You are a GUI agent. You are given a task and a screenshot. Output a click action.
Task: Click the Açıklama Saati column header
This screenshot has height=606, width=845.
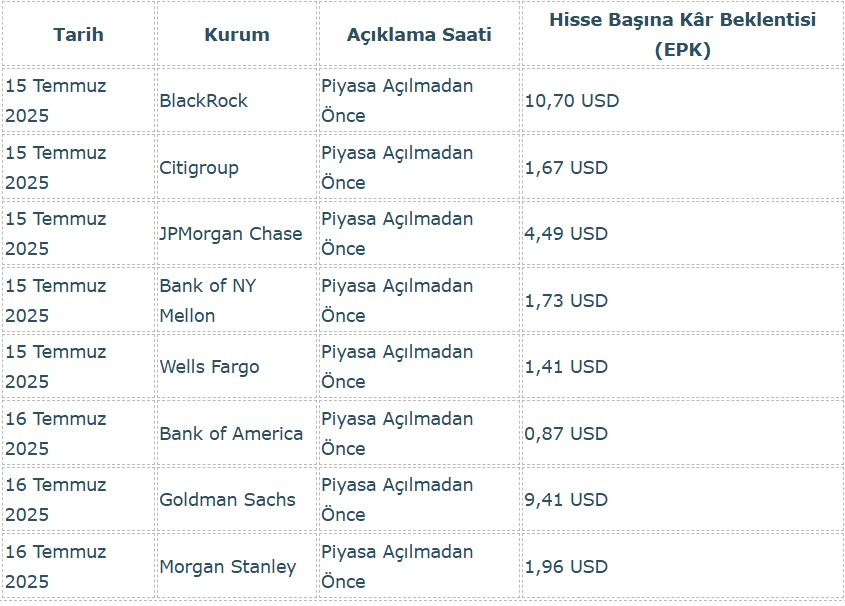click(419, 35)
